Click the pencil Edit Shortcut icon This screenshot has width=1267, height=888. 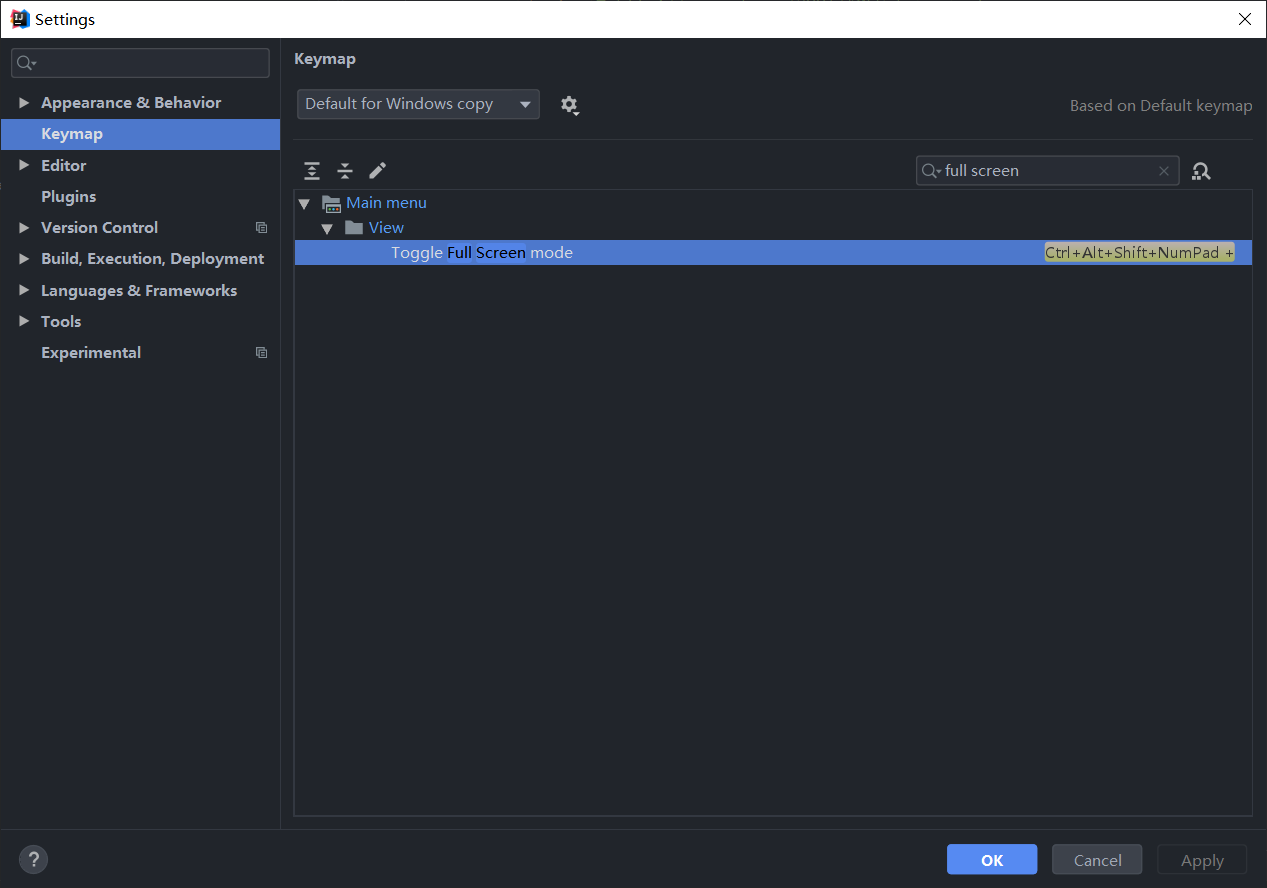(x=377, y=171)
